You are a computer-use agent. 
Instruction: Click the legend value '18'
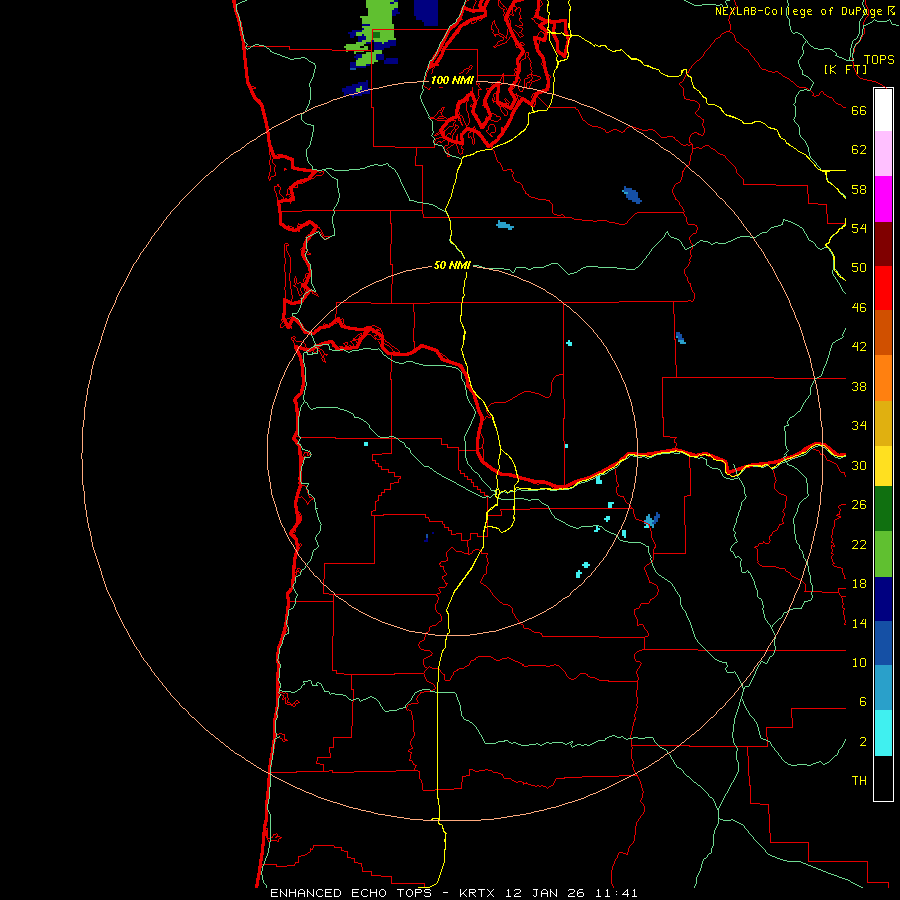(x=859, y=584)
